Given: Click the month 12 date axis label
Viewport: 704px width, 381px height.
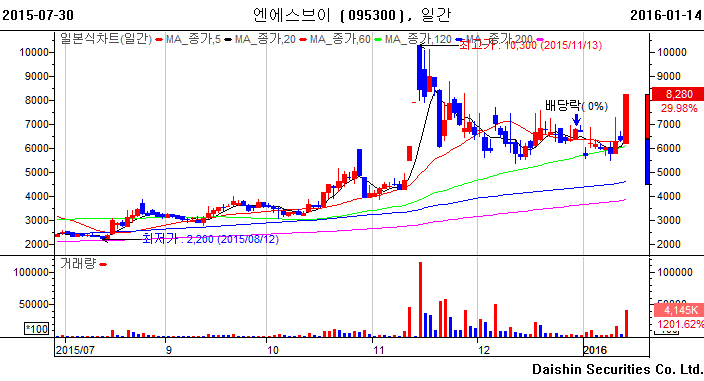Looking at the screenshot, I should point(484,350).
